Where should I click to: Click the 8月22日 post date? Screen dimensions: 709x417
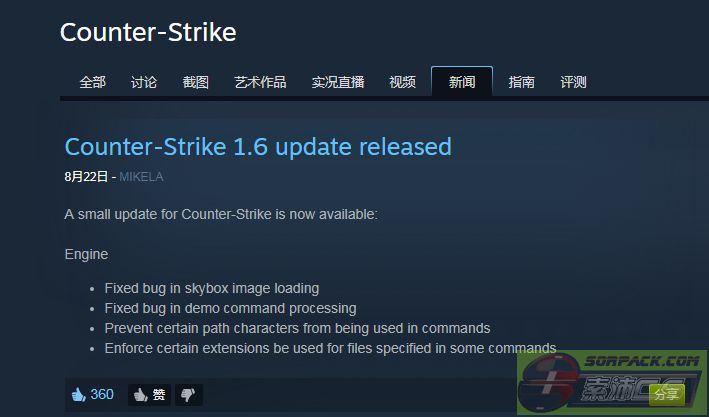coord(86,176)
